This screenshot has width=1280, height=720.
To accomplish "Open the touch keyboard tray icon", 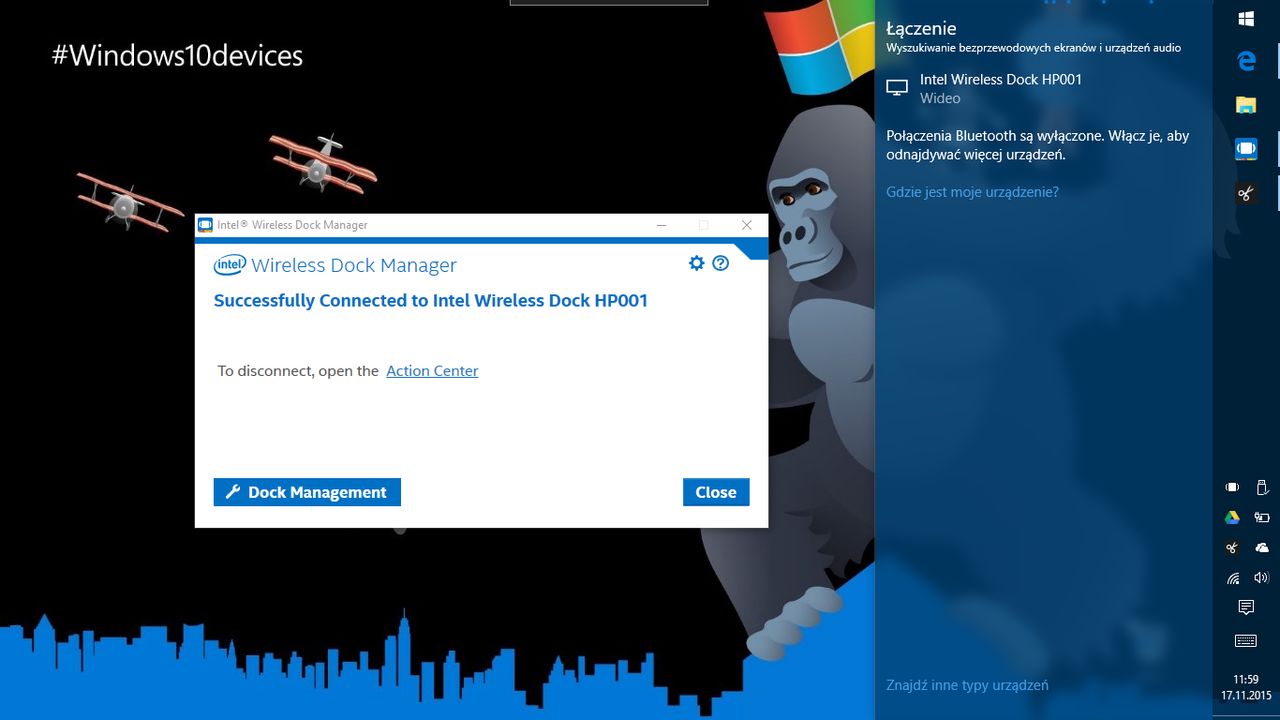I will (x=1246, y=641).
